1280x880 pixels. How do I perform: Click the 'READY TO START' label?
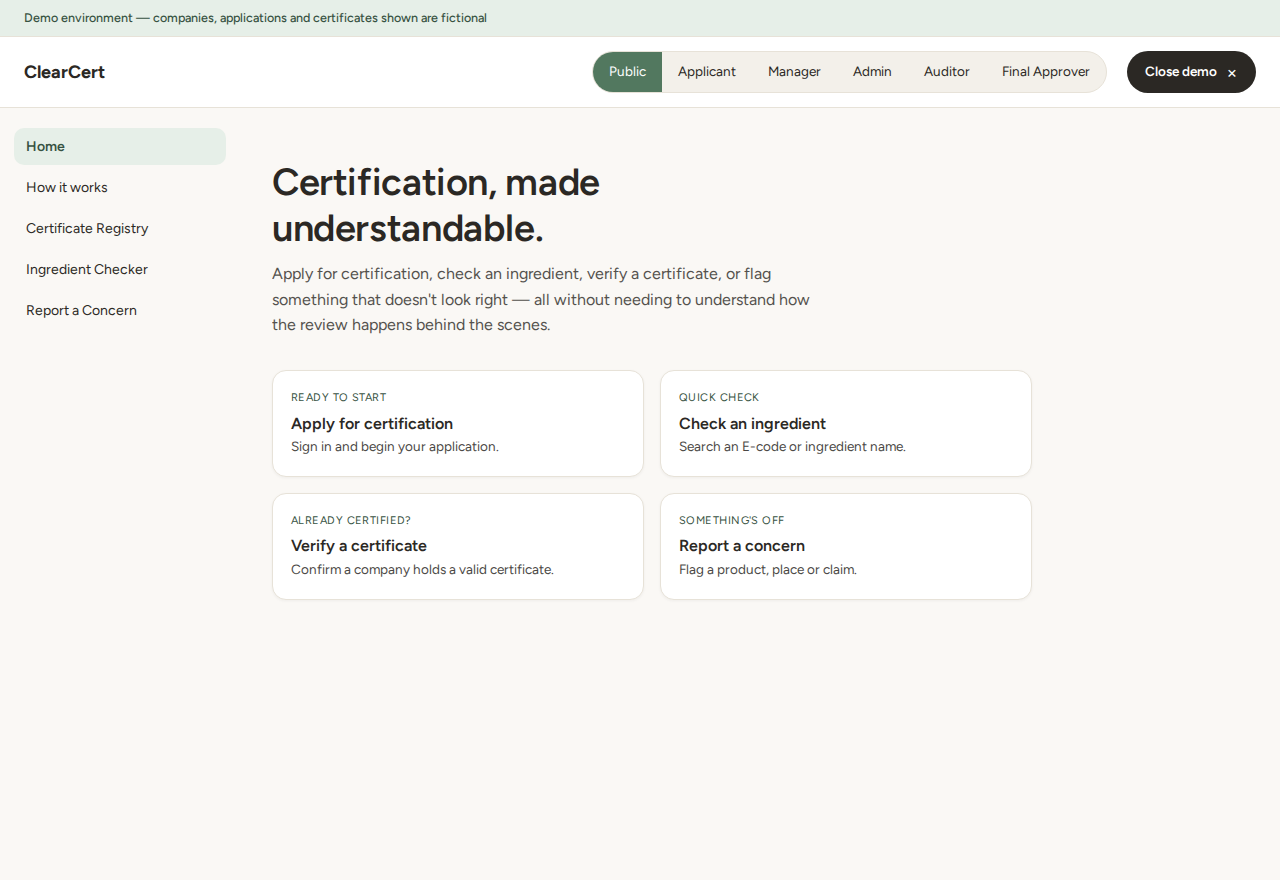(338, 397)
